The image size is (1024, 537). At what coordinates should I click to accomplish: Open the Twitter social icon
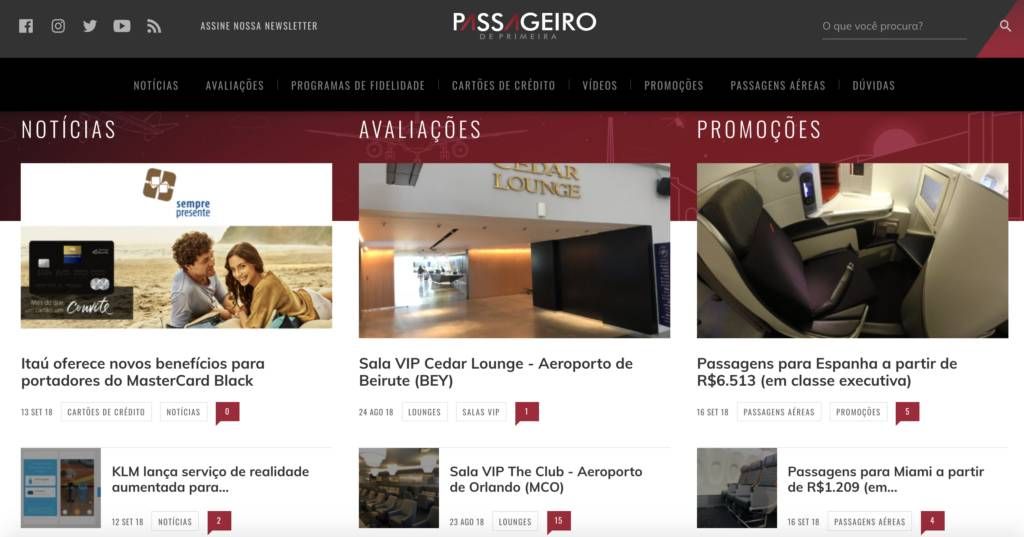pyautogui.click(x=89, y=26)
